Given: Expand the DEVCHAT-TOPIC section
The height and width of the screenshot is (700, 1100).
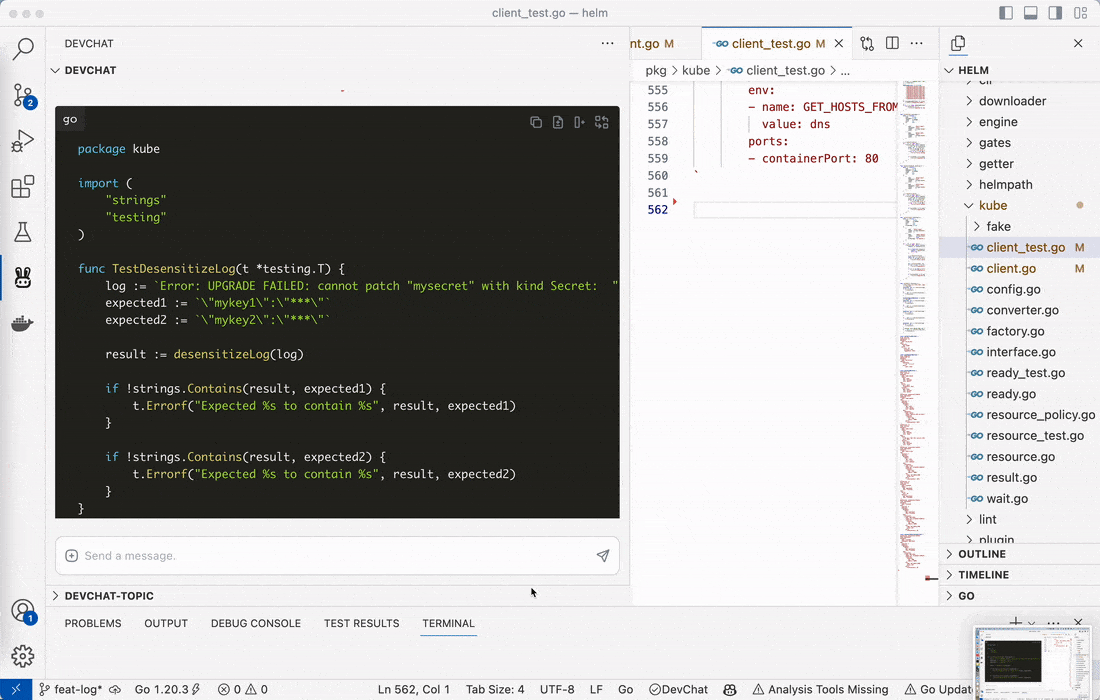Looking at the screenshot, I should click(x=110, y=594).
